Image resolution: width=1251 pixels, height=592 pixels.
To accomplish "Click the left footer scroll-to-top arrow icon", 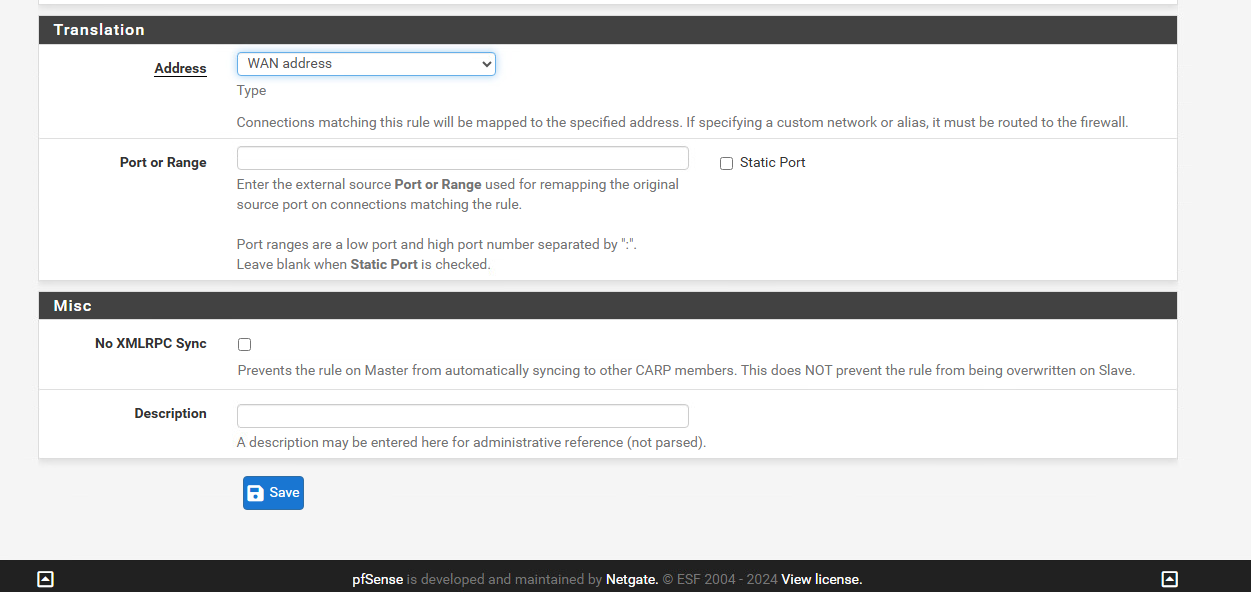I will click(45, 579).
